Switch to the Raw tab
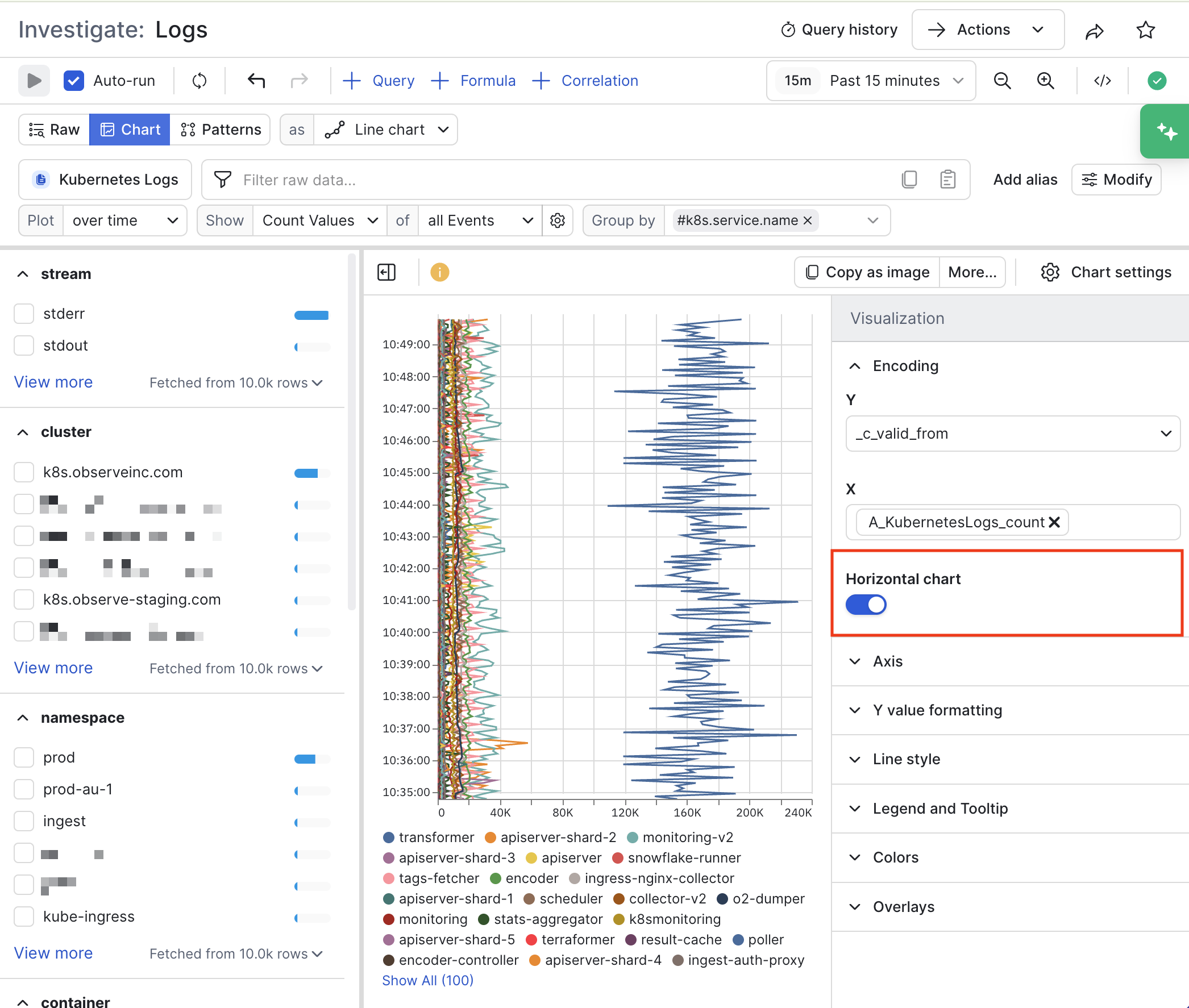The width and height of the screenshot is (1189, 1008). click(55, 130)
